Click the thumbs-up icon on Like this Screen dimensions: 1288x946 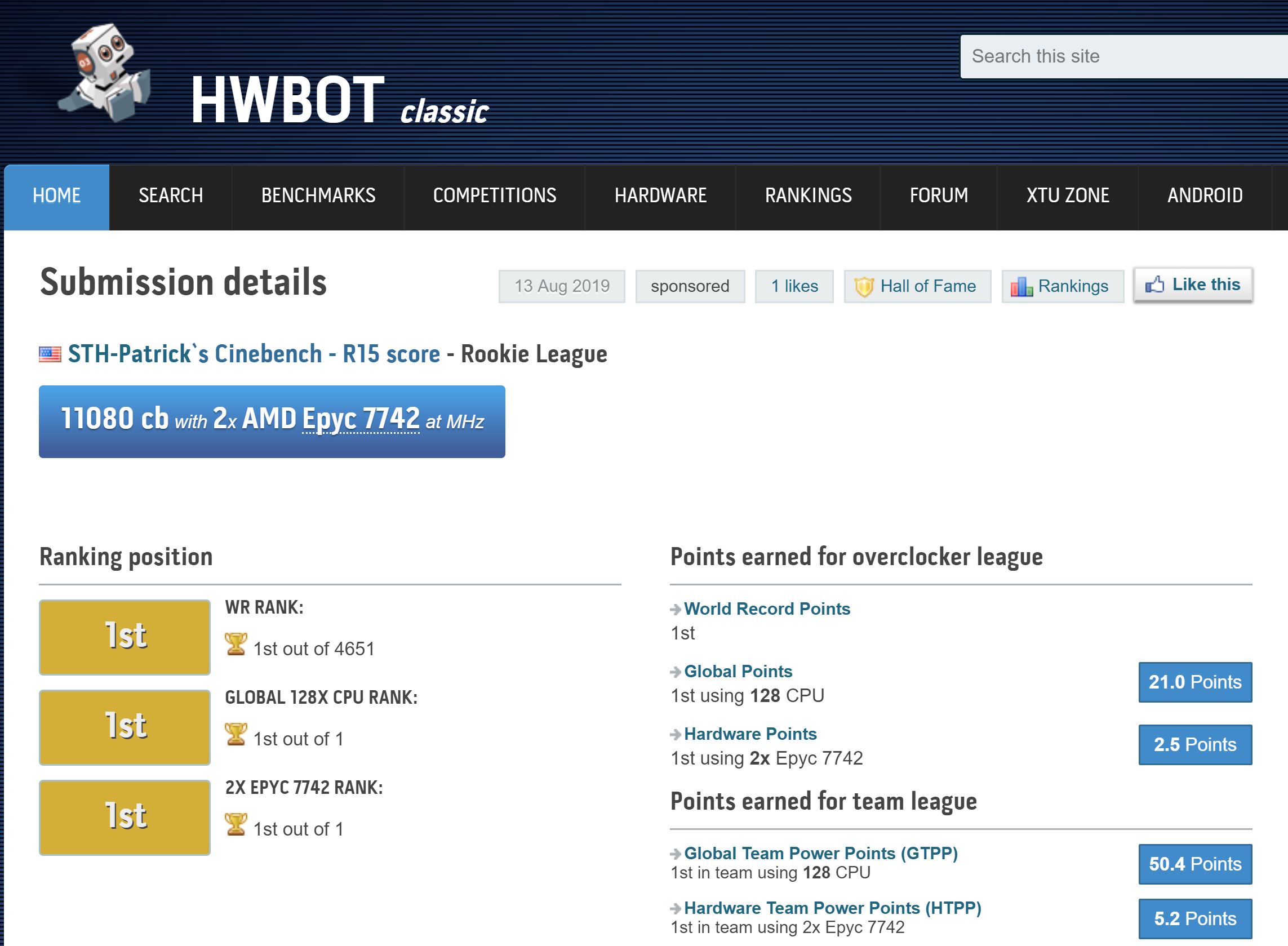click(1154, 285)
